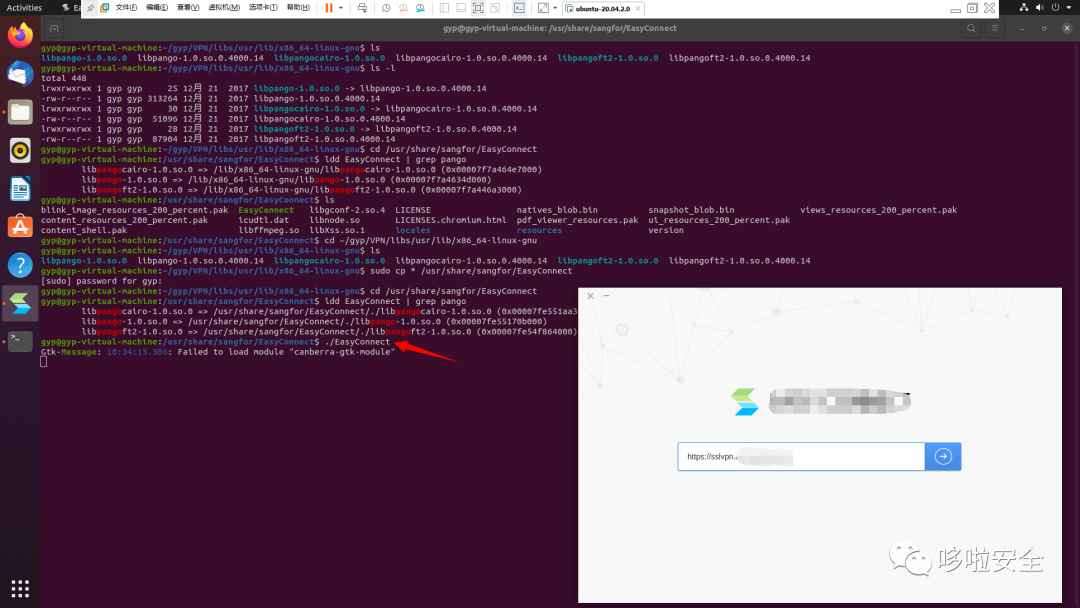Open the 查看(V) menu
This screenshot has width=1080, height=608.
pos(188,8)
